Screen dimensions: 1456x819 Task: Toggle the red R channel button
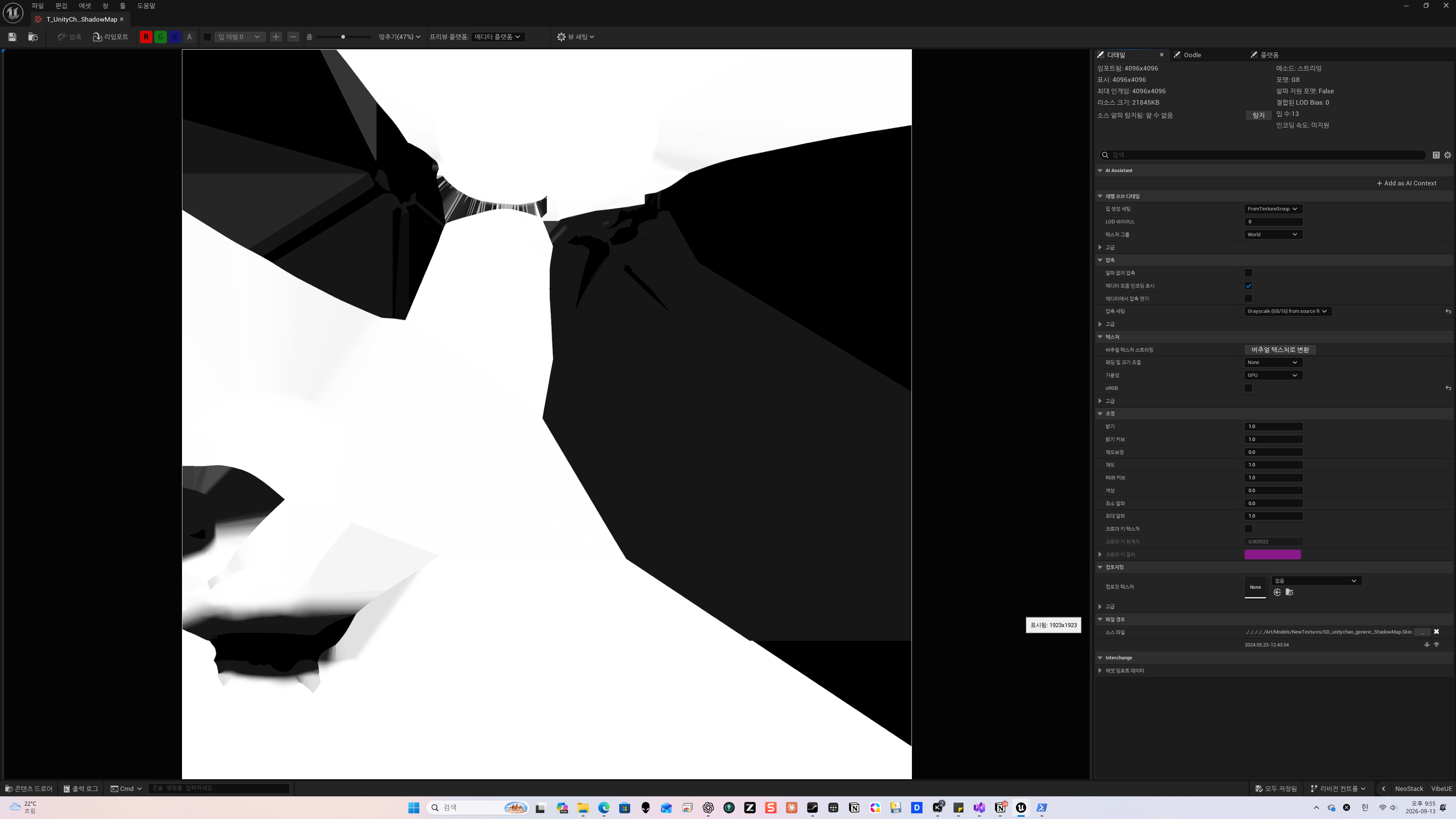[x=146, y=37]
